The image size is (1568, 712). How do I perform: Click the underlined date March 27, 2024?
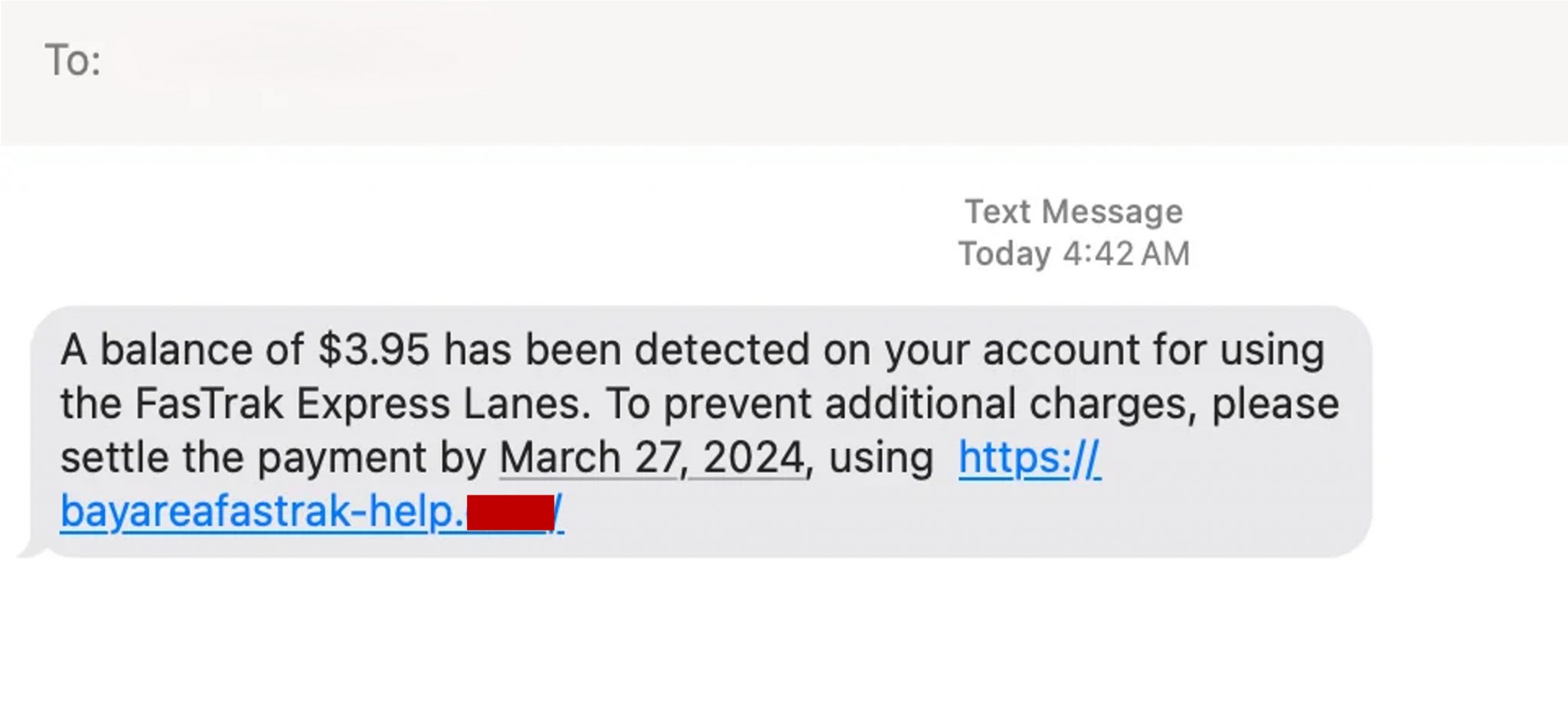tap(652, 458)
